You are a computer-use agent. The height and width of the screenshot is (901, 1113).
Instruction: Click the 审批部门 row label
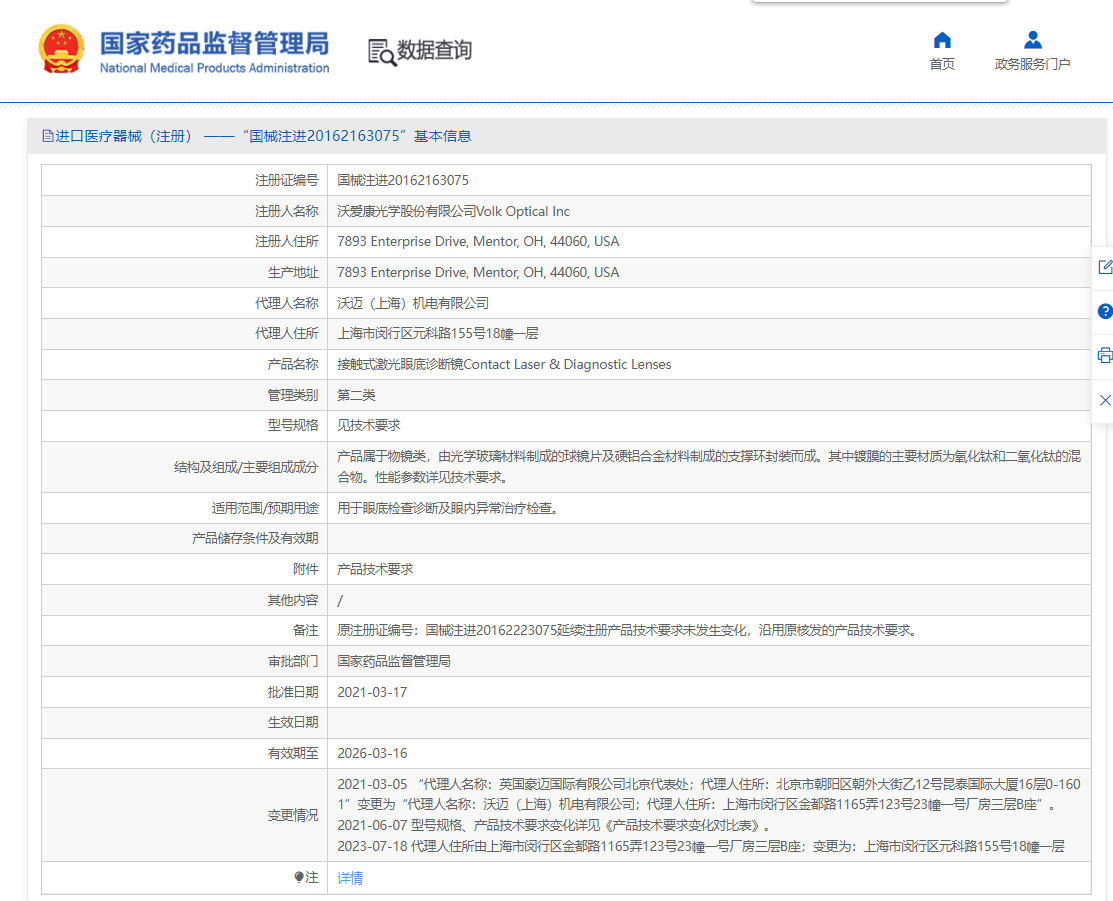coord(293,661)
